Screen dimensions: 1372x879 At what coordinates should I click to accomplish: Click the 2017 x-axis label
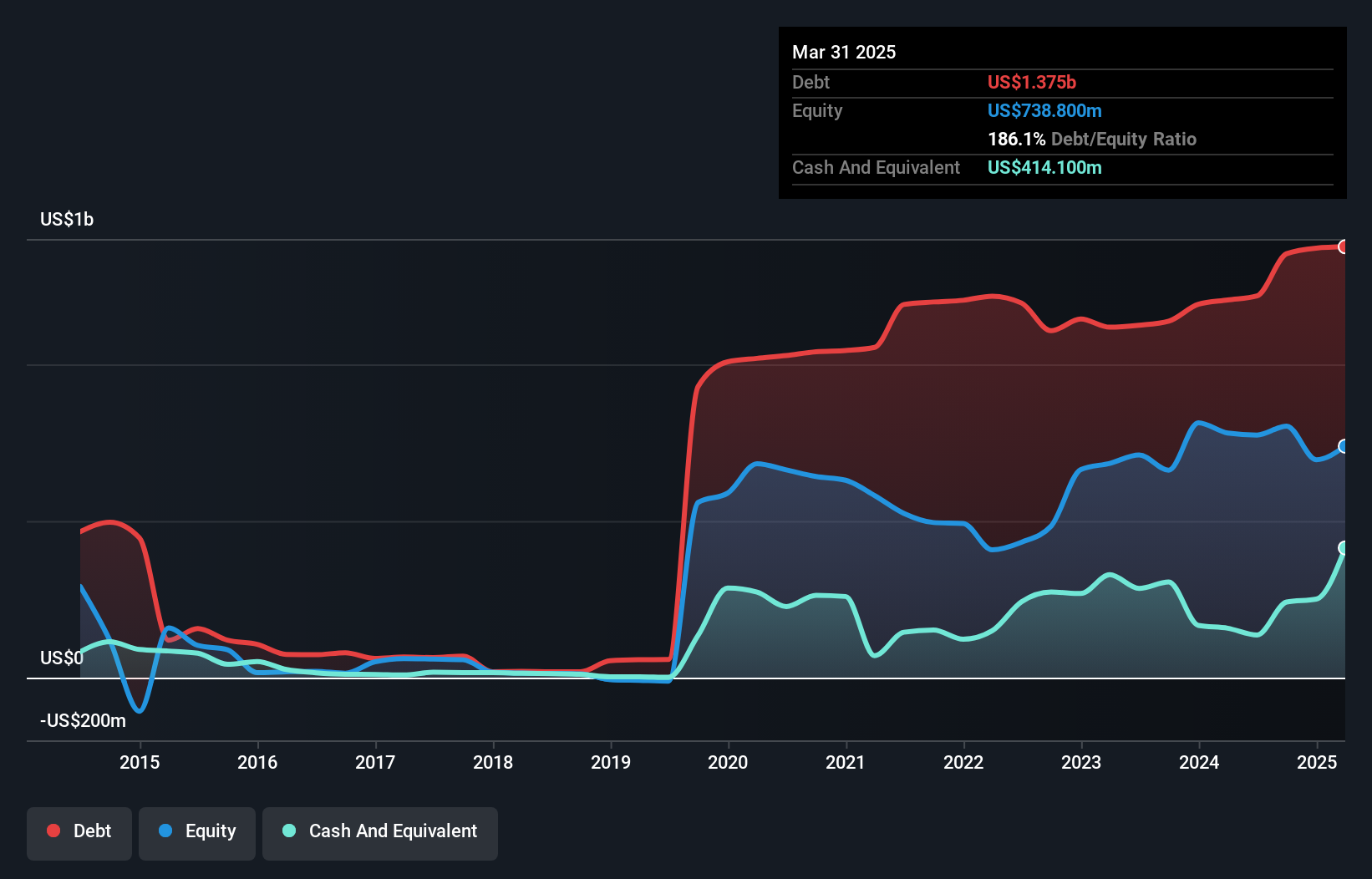[x=375, y=762]
